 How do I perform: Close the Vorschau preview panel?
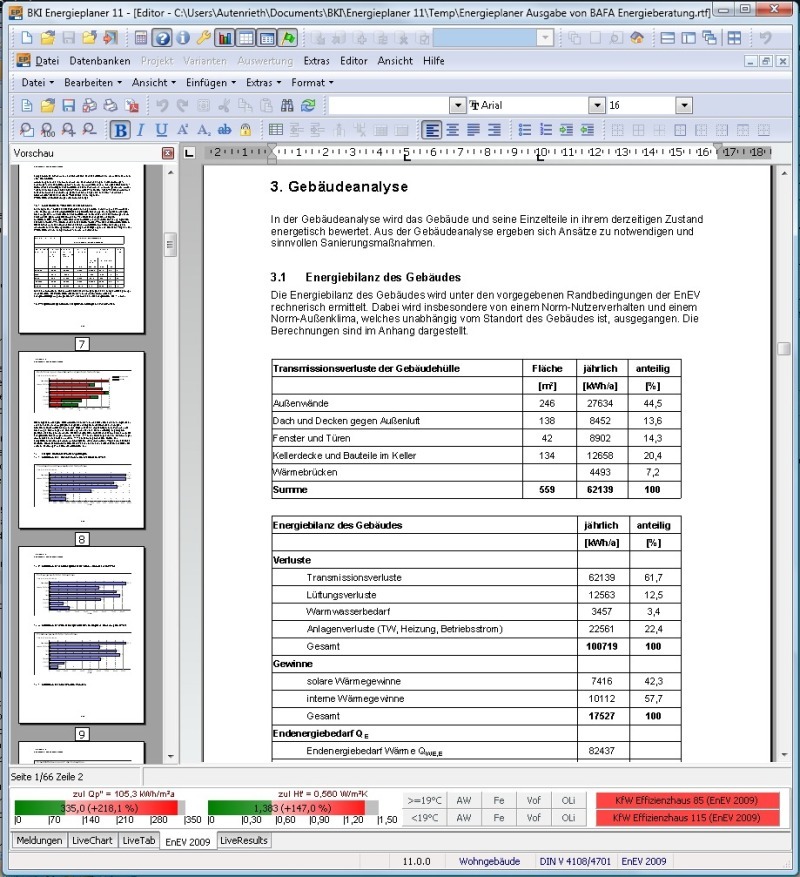coord(168,153)
